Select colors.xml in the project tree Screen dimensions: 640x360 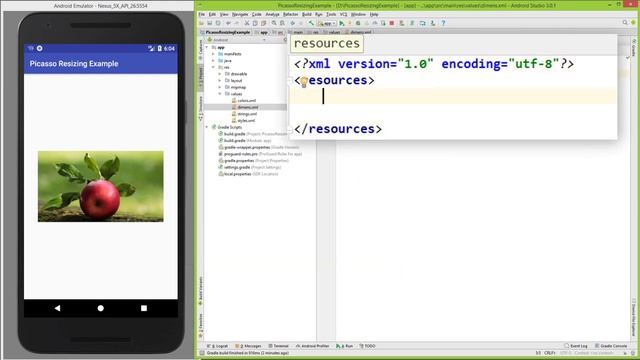(x=244, y=100)
